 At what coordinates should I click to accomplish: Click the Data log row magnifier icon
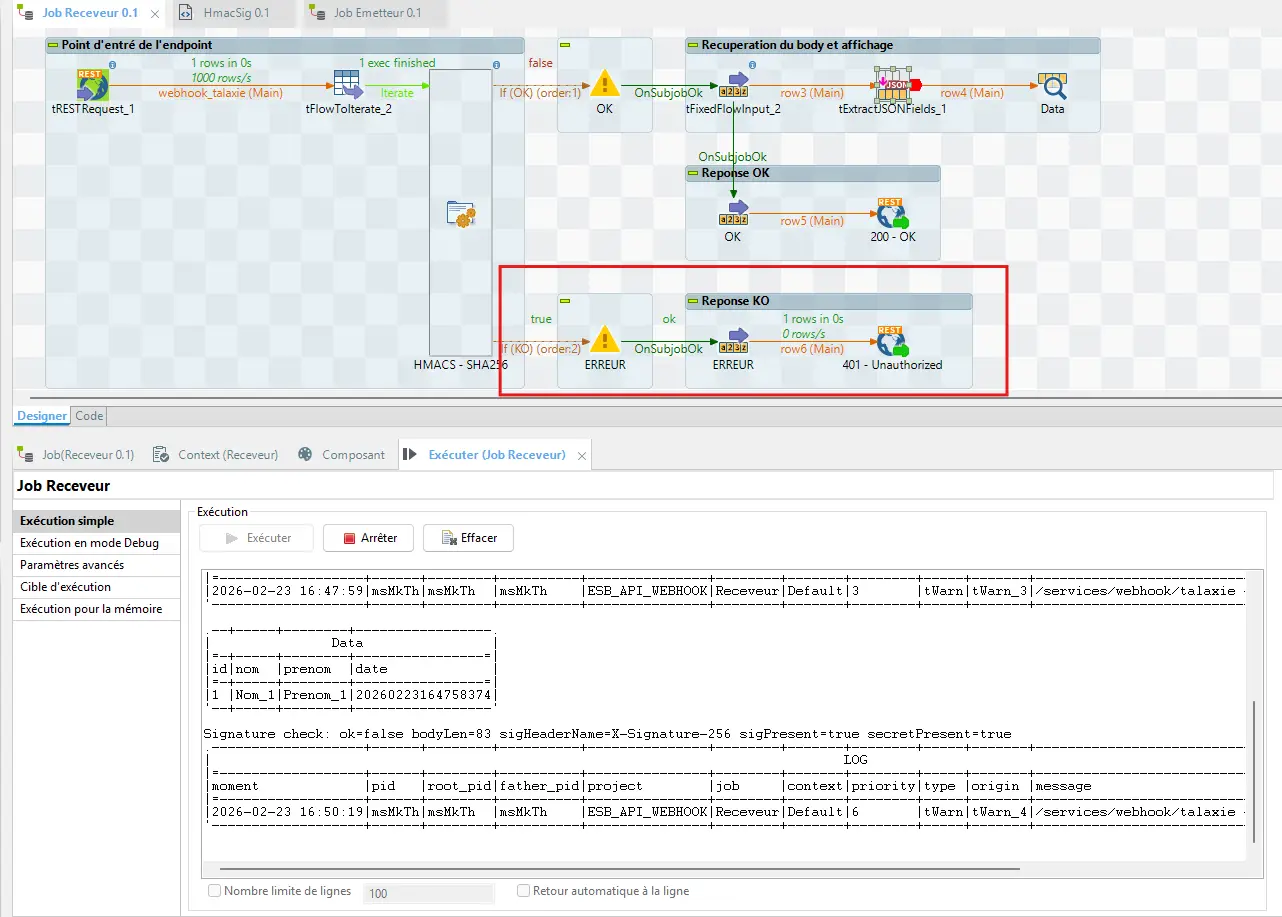coord(1052,85)
